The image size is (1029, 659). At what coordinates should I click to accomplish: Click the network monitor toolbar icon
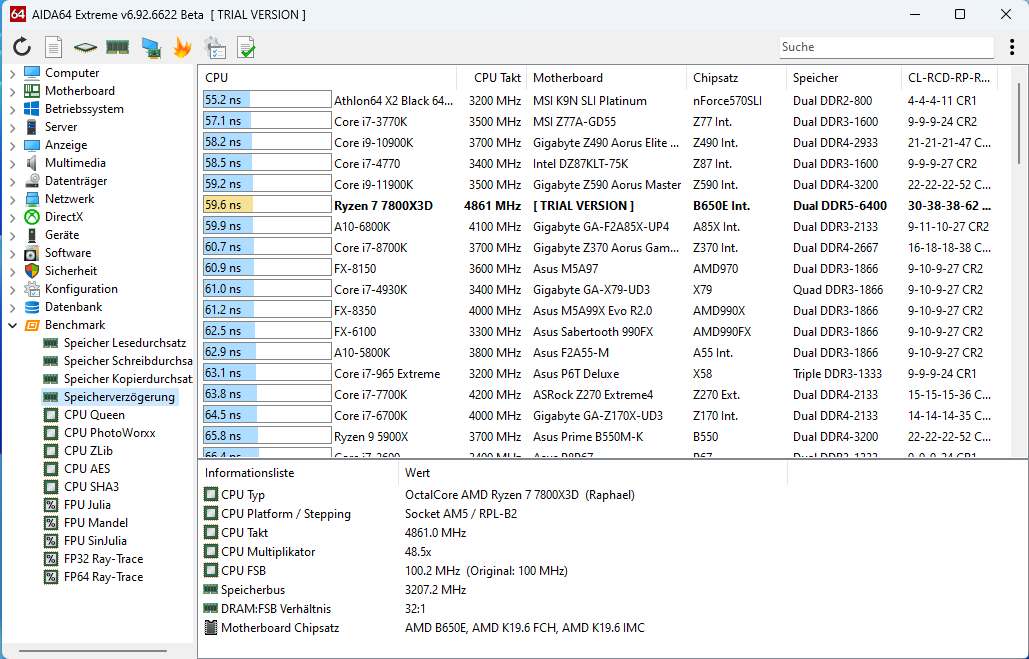click(150, 48)
